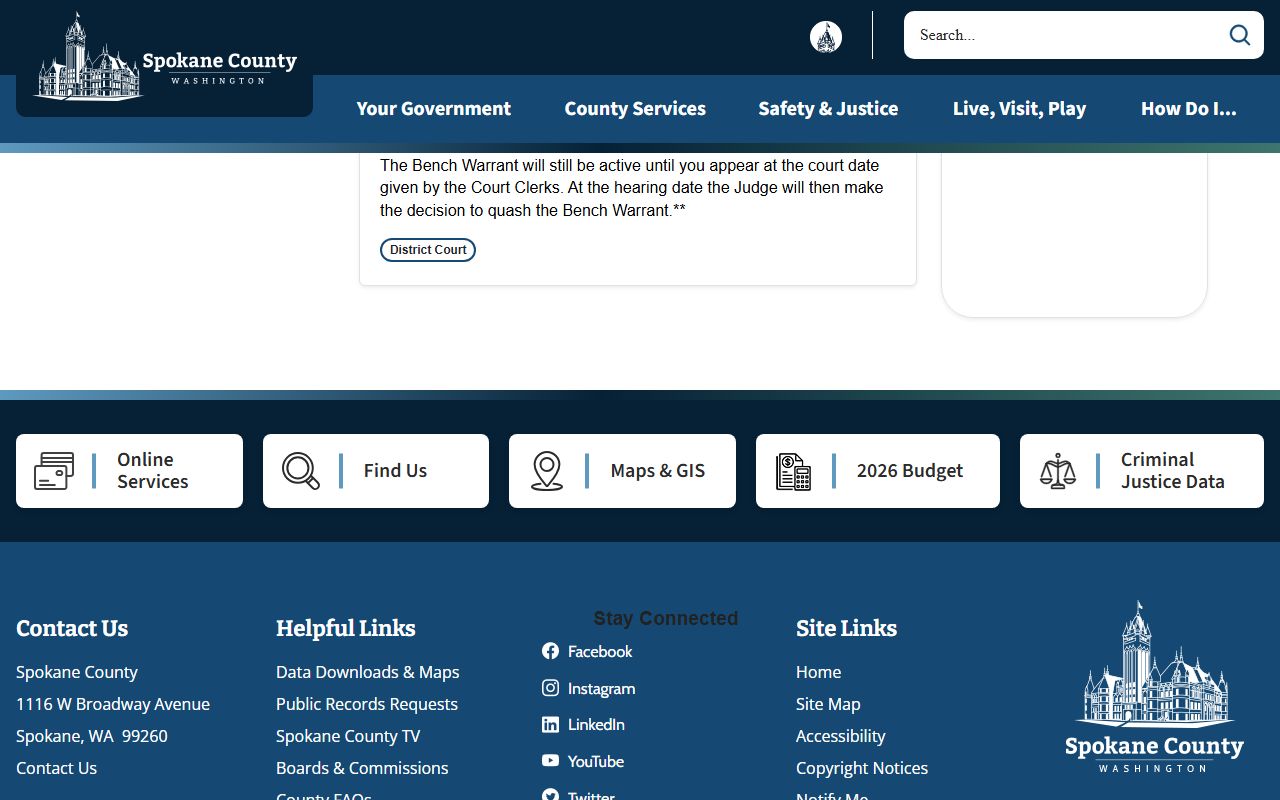
Task: Click the round courthouse icon near search
Action: tap(826, 37)
